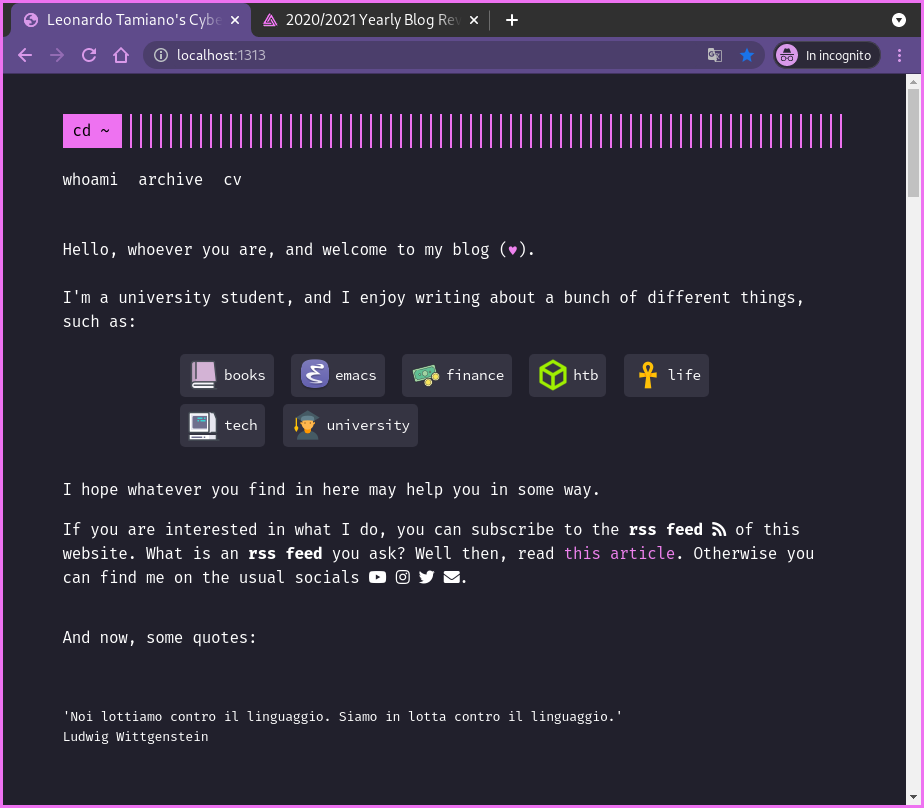The height and width of the screenshot is (808, 924).
Task: Click the blue bookmark star
Action: point(747,55)
